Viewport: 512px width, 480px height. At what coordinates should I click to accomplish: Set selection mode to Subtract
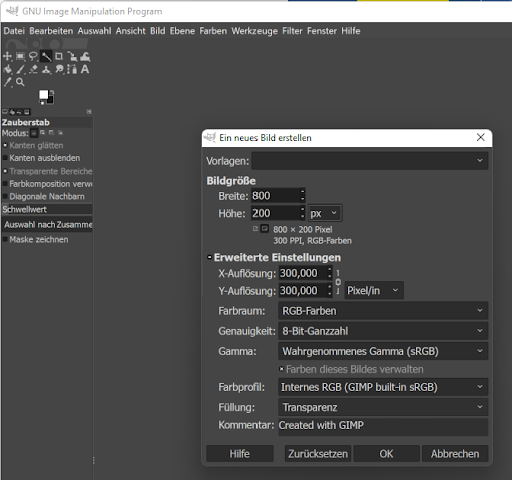click(51, 133)
